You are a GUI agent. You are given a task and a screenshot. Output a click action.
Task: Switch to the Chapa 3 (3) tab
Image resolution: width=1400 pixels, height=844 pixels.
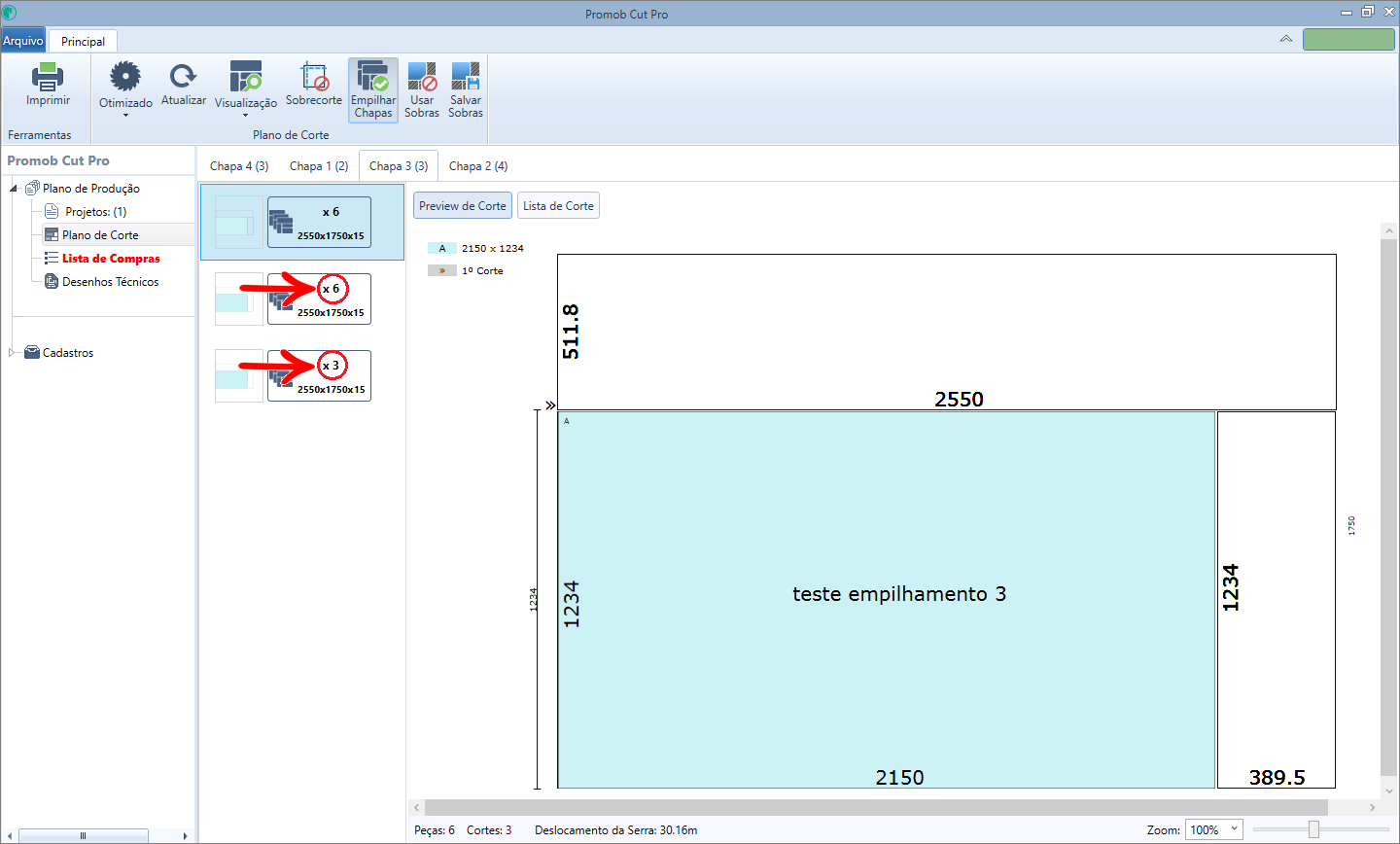coord(399,166)
